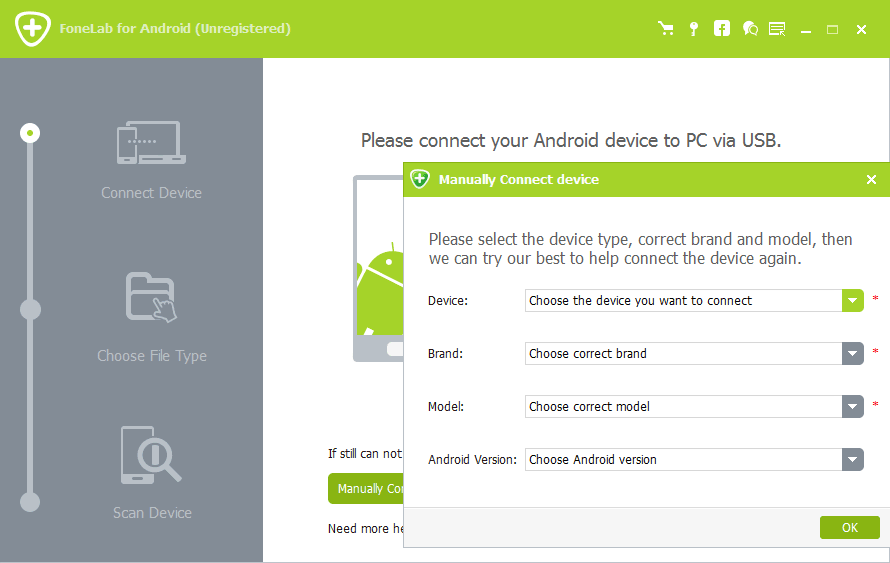Expand the Brand dropdown arrow

(x=853, y=354)
